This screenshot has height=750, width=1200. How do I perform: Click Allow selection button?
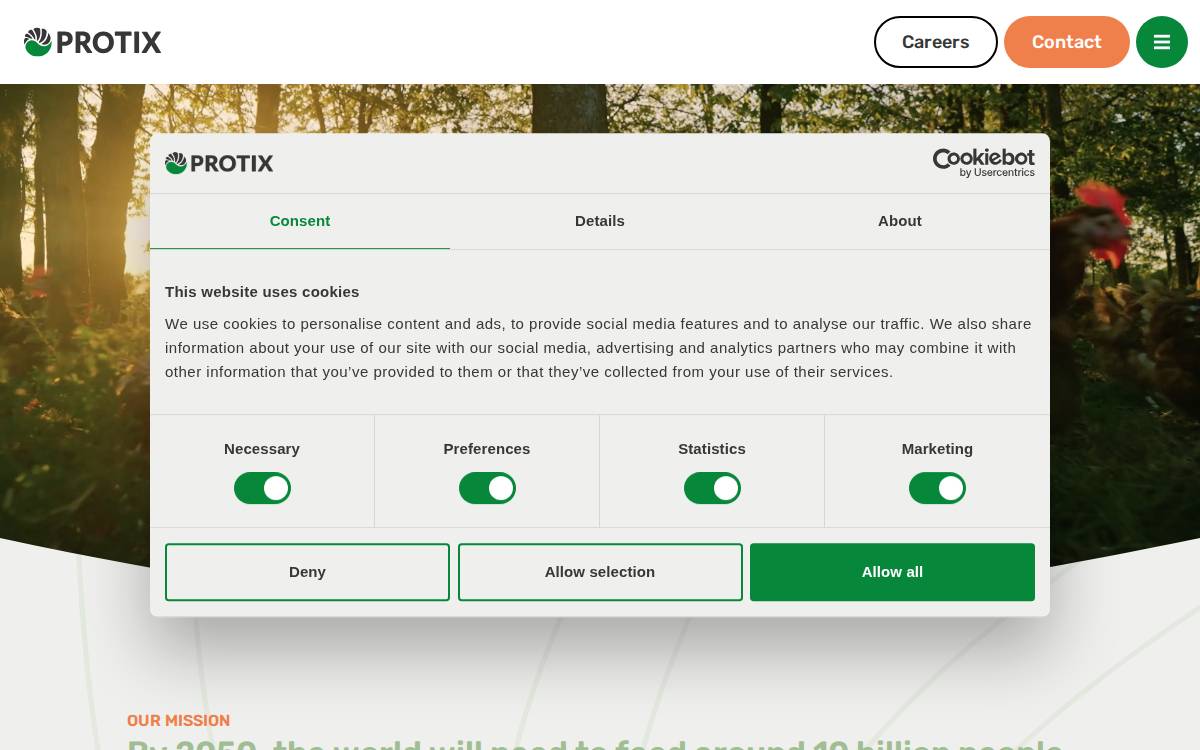tap(600, 572)
